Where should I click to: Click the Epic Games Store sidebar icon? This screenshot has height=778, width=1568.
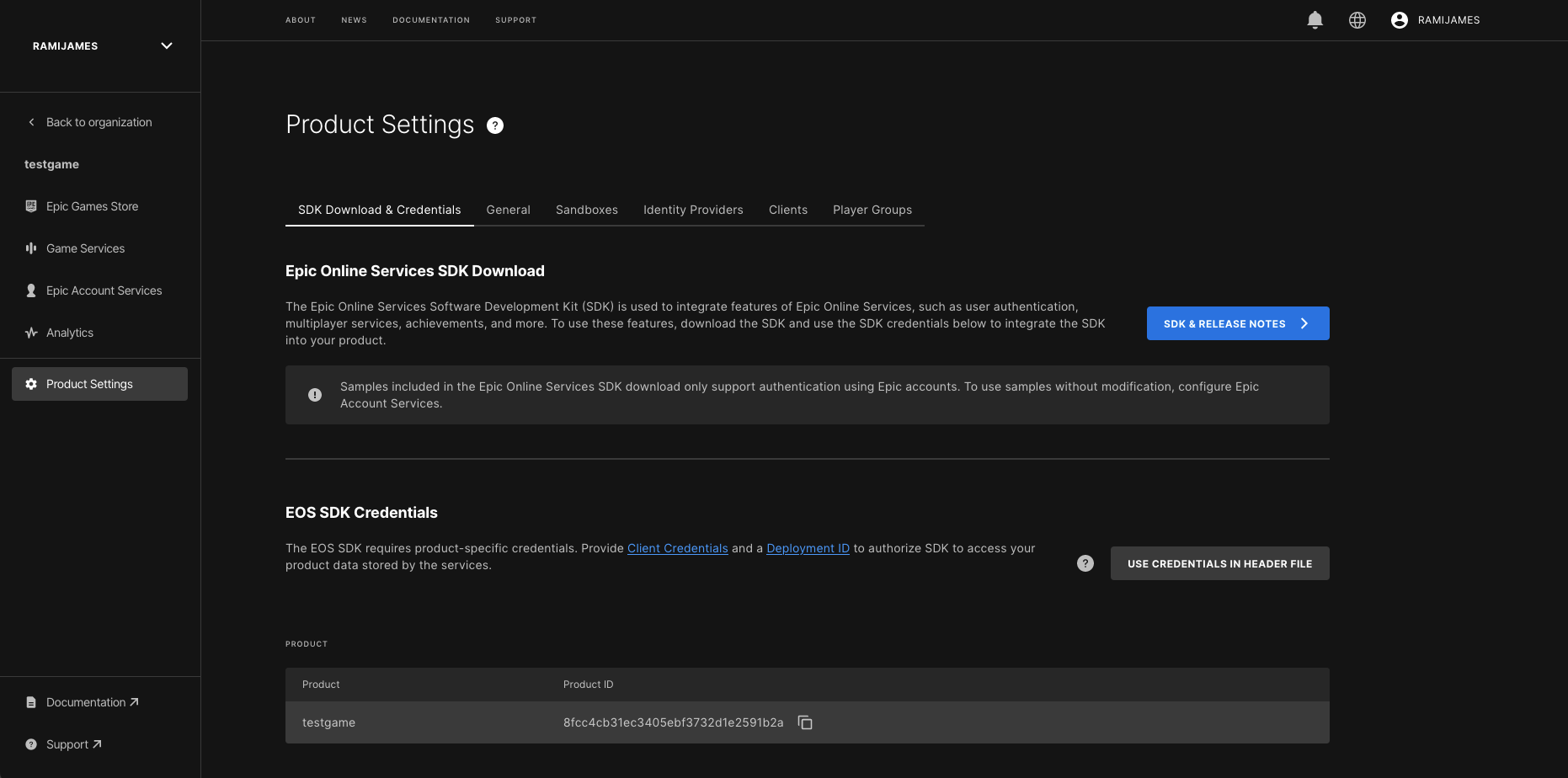pos(31,206)
